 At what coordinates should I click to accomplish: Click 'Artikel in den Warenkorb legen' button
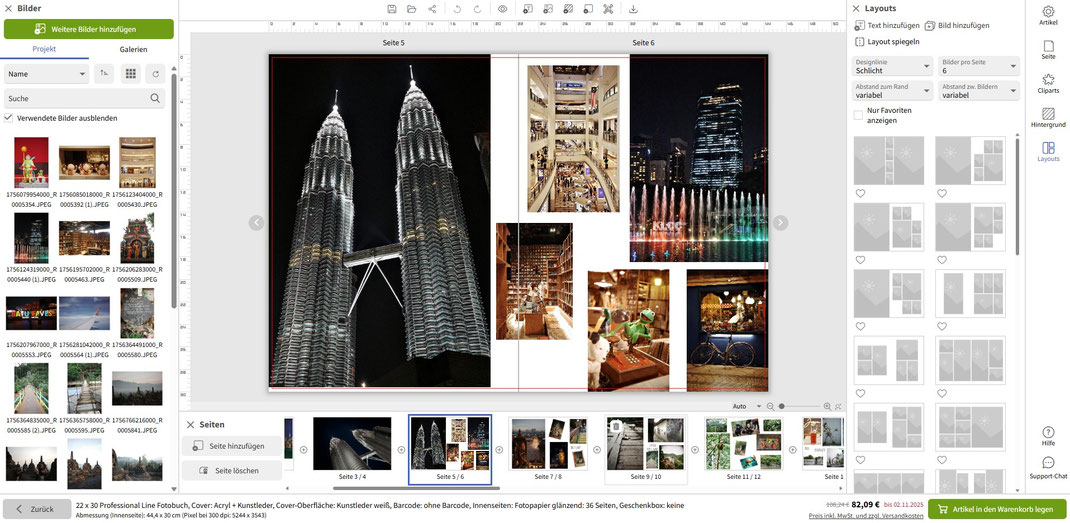(995, 509)
